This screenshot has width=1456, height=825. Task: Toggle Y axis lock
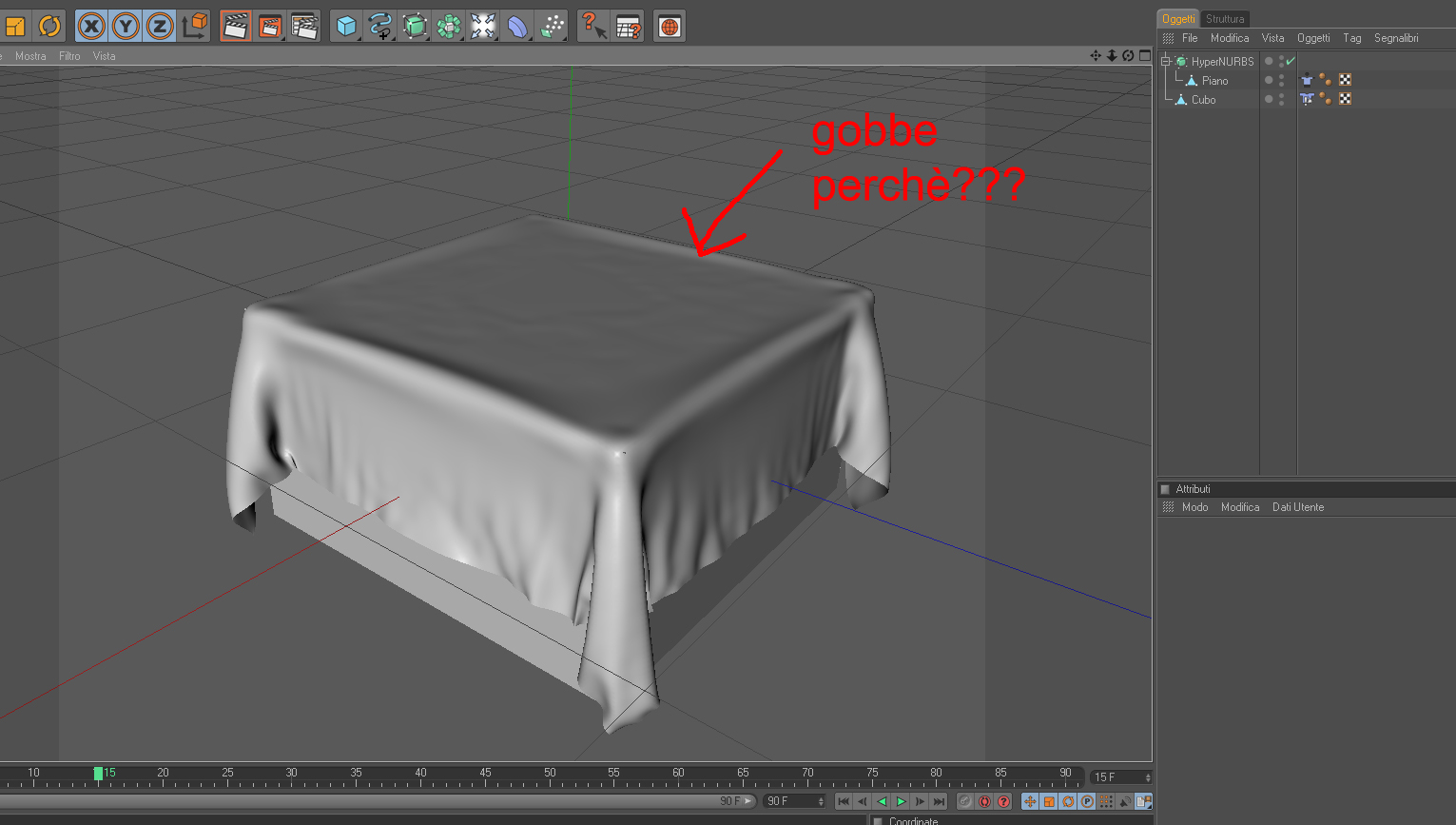pos(126,26)
